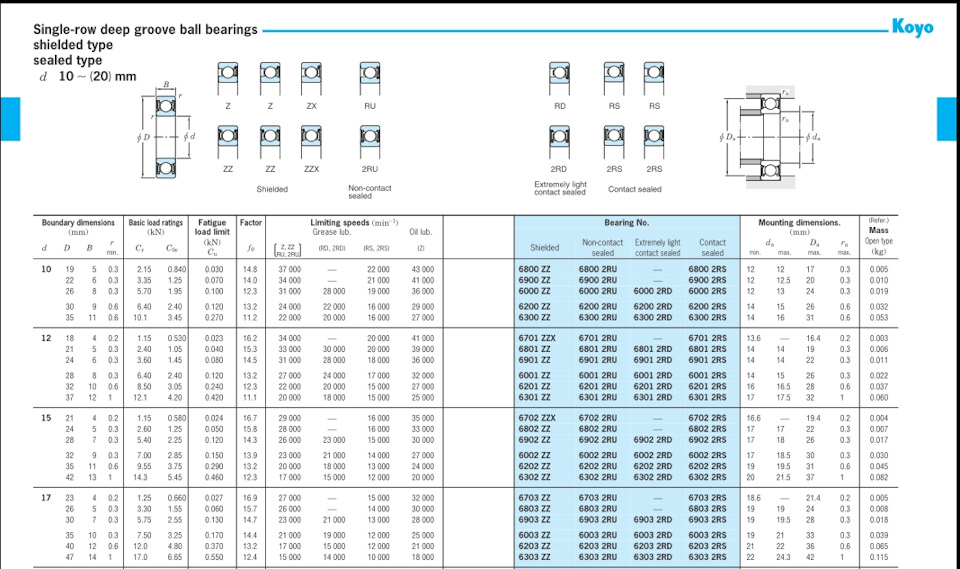Image resolution: width=960 pixels, height=569 pixels.
Task: Click bearing number '6002 ZZ'
Action: click(x=534, y=456)
